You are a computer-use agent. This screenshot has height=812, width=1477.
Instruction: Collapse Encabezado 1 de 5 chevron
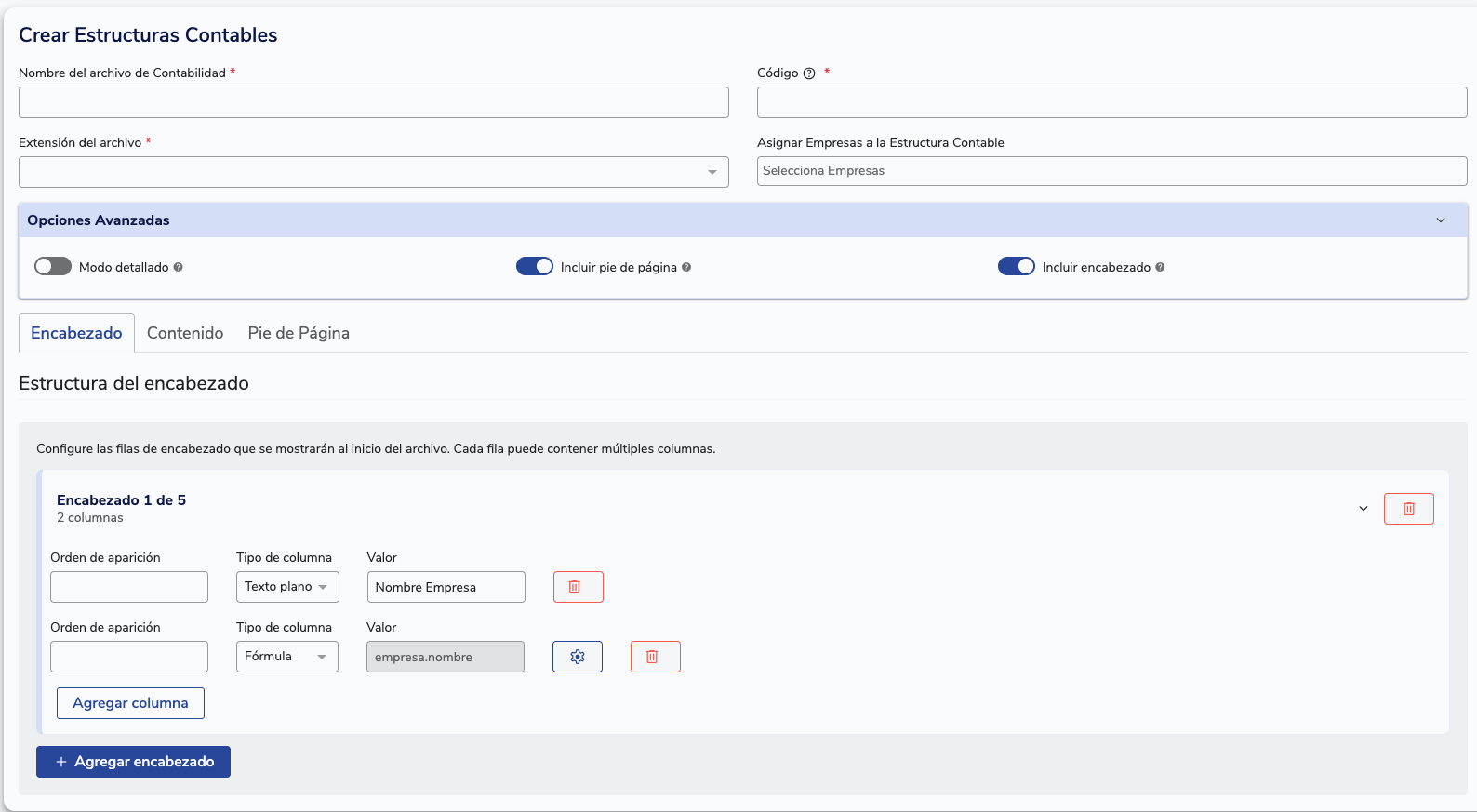coord(1364,509)
